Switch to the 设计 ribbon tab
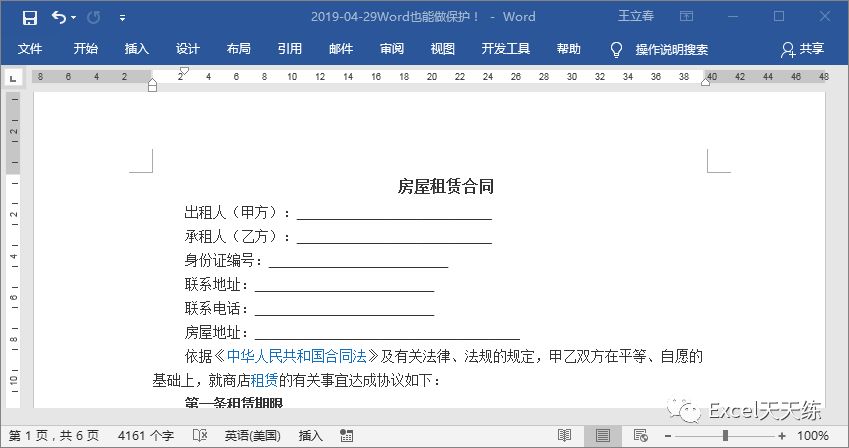 [187, 49]
